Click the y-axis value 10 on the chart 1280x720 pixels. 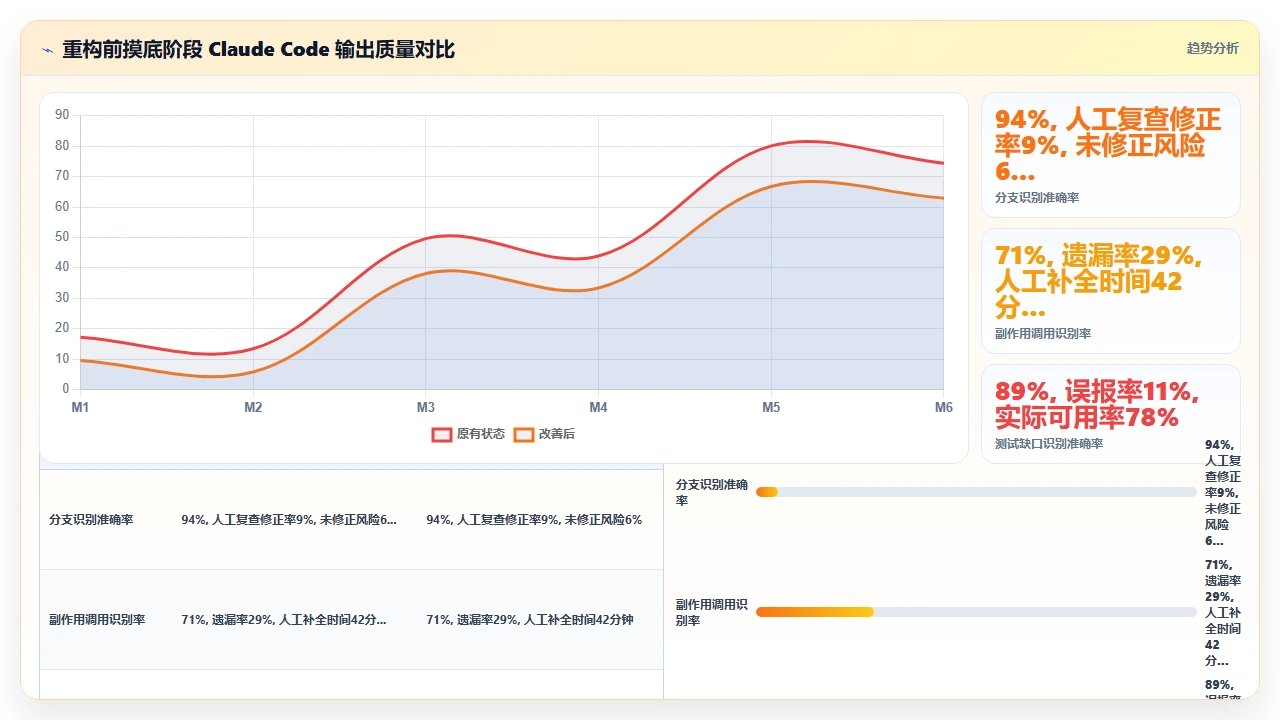[x=62, y=358]
